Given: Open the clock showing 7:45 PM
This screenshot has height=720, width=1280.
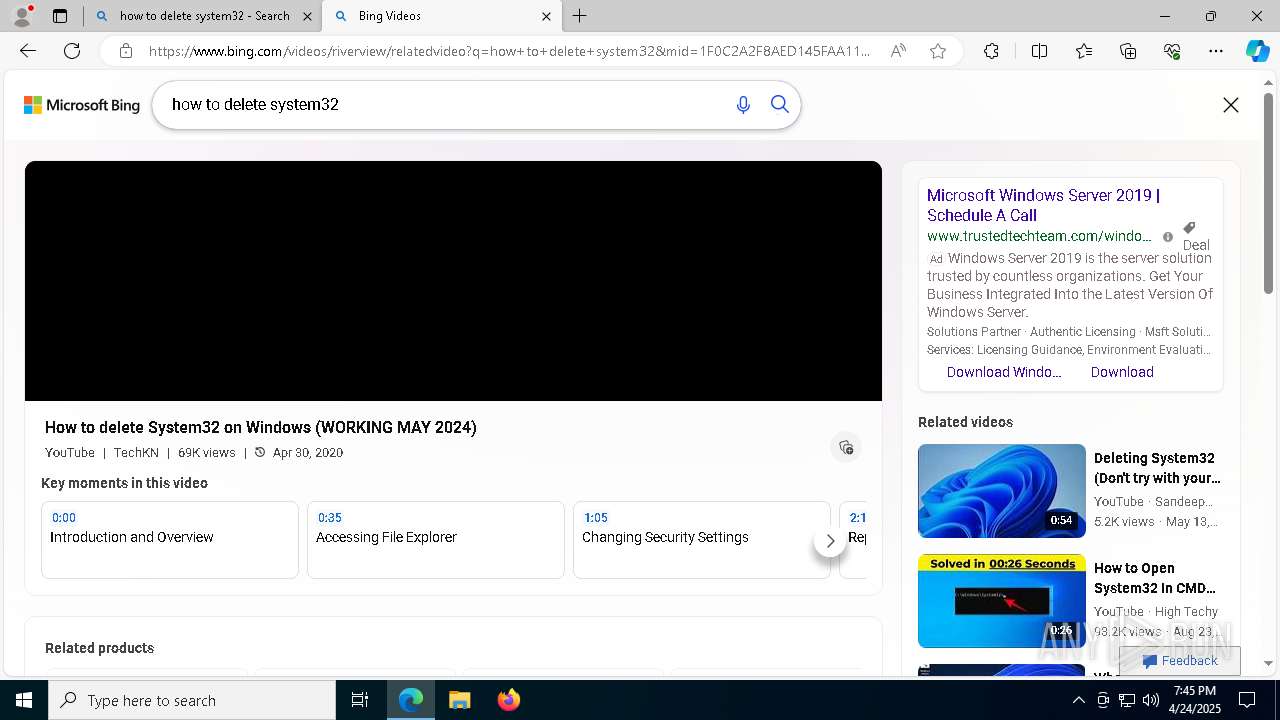Looking at the screenshot, I should [1194, 700].
